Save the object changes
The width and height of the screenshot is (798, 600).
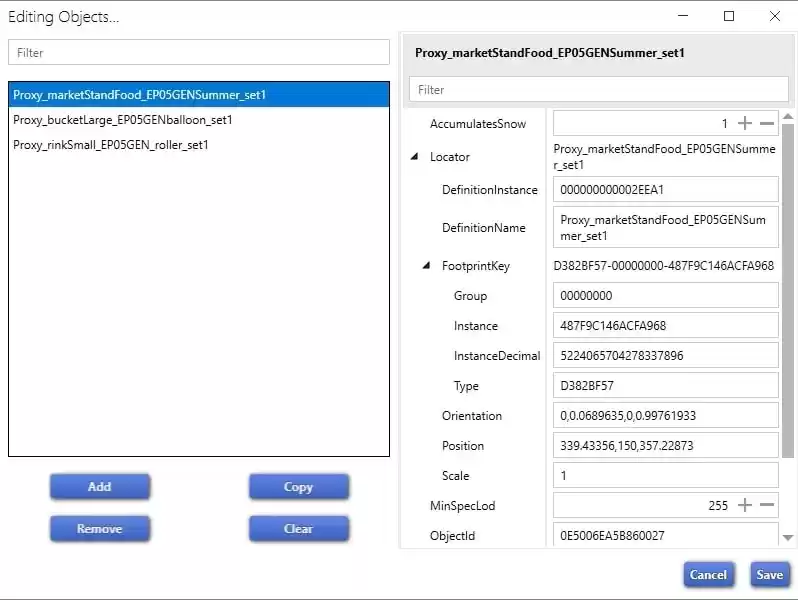tap(769, 575)
